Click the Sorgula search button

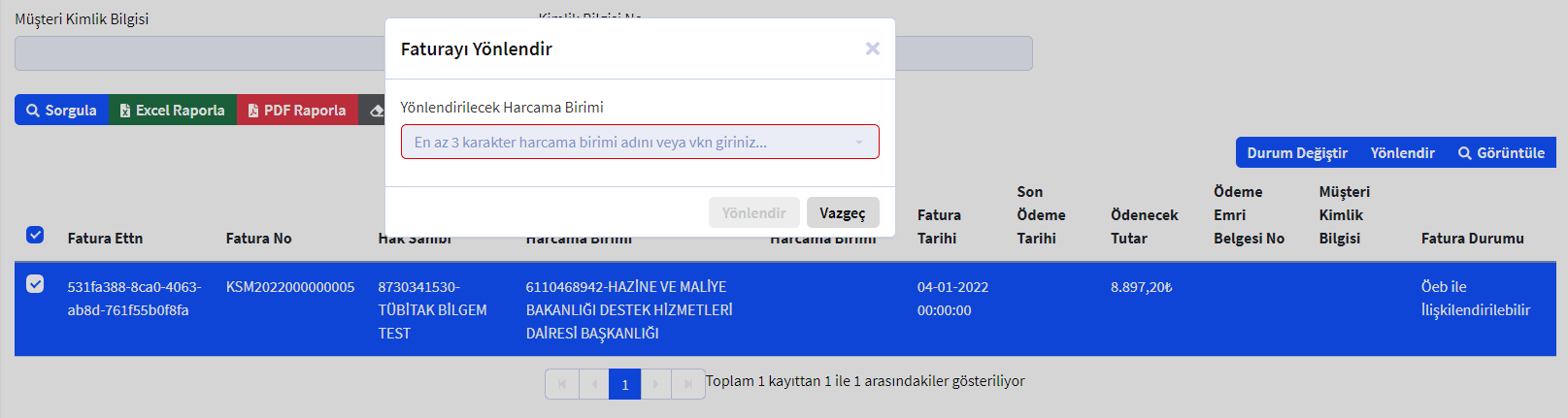[x=61, y=111]
